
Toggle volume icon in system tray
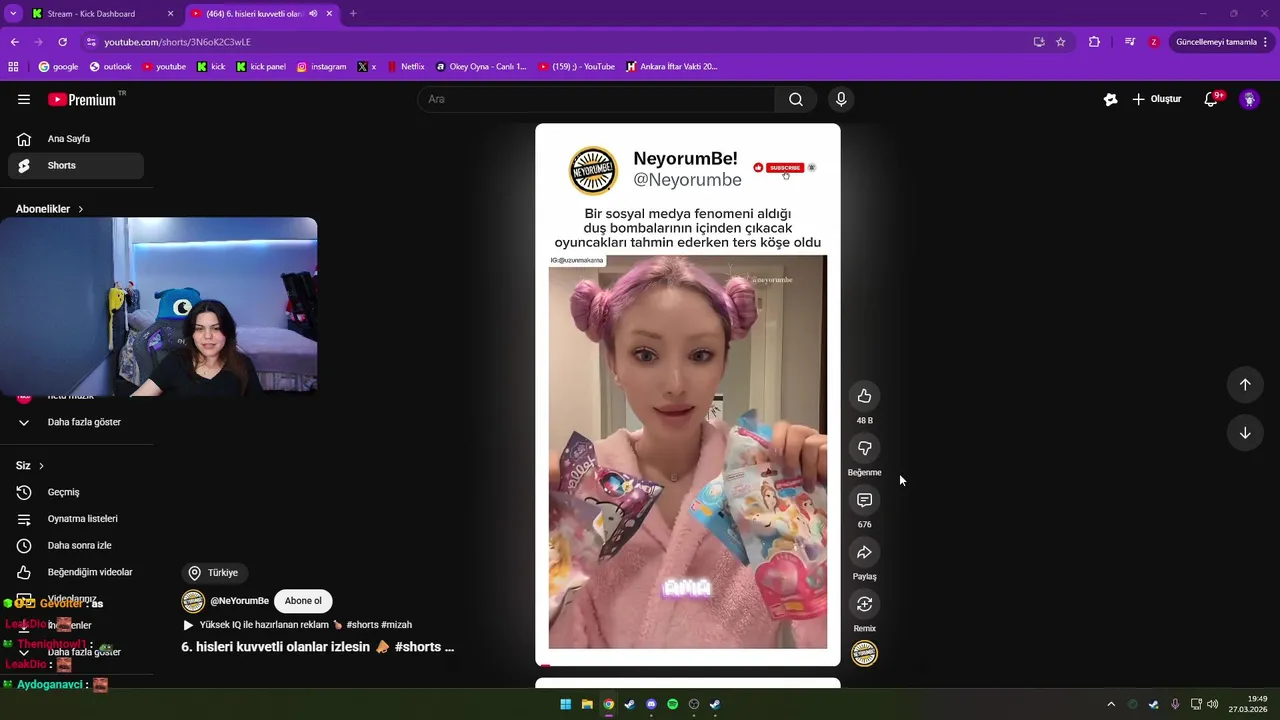(1213, 704)
